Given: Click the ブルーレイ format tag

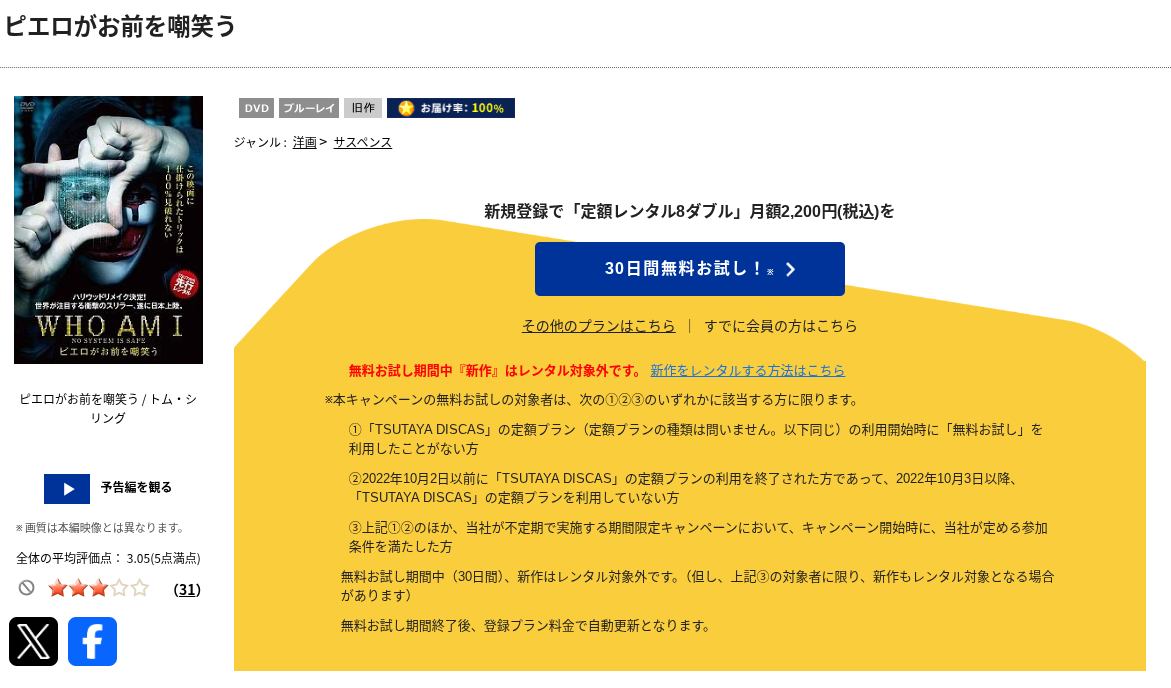Looking at the screenshot, I should point(309,108).
